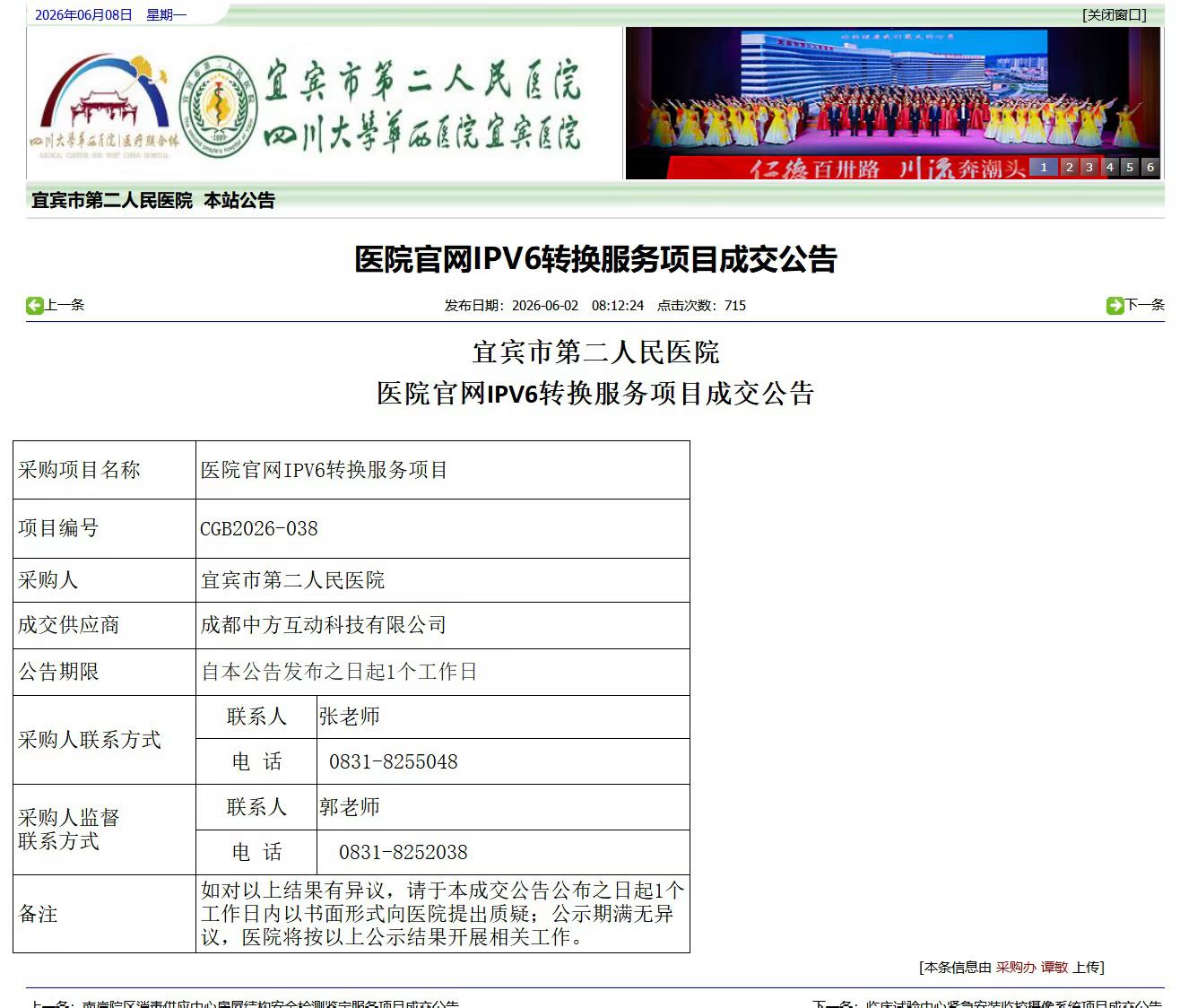
Task: Open the hospital logo banner image
Action: point(325,103)
